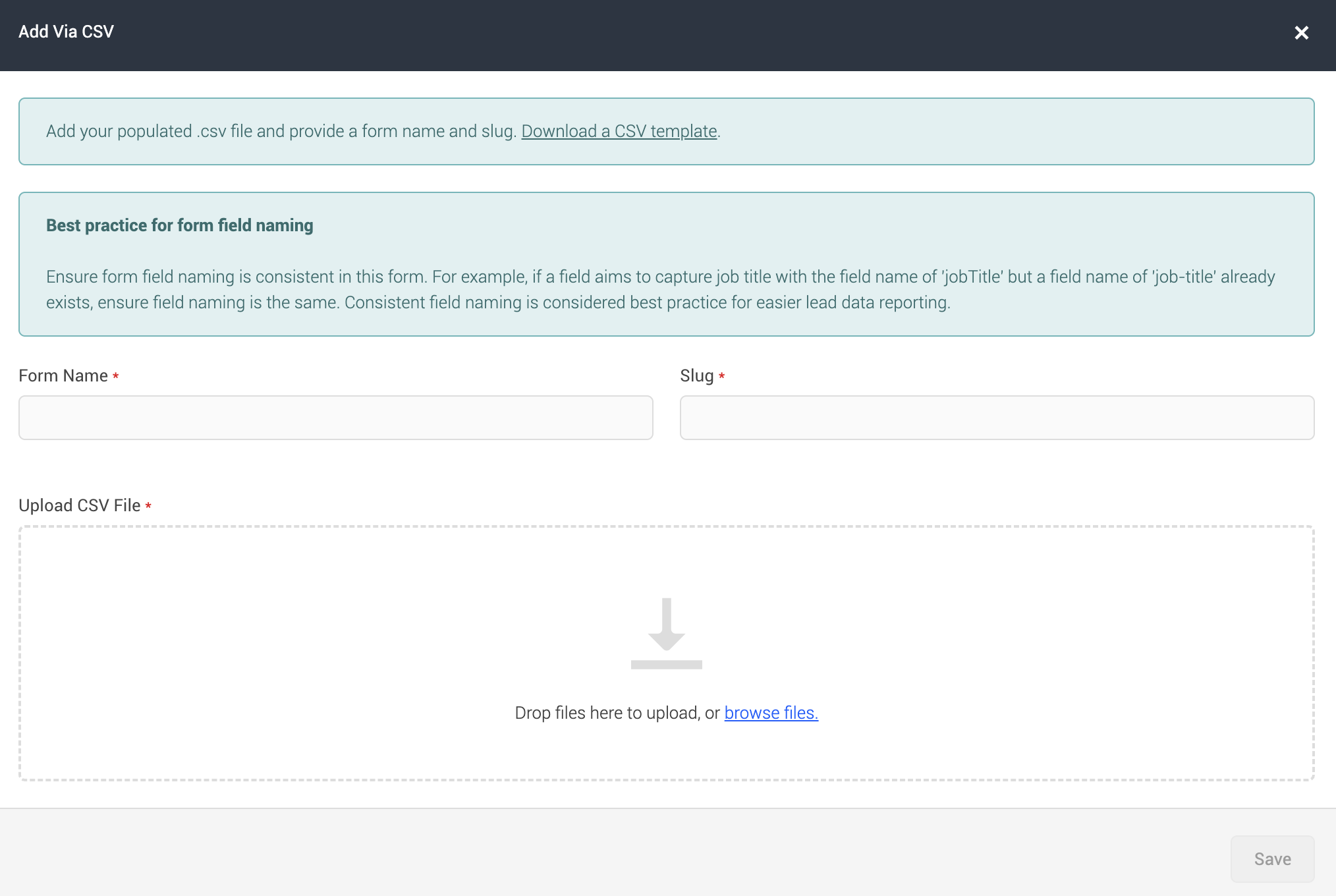1336x896 pixels.
Task: Open Download a CSV template link
Action: coord(619,131)
